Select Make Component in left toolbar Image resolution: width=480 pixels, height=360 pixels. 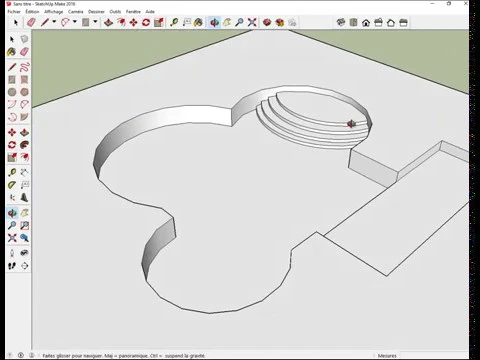(x=24, y=39)
